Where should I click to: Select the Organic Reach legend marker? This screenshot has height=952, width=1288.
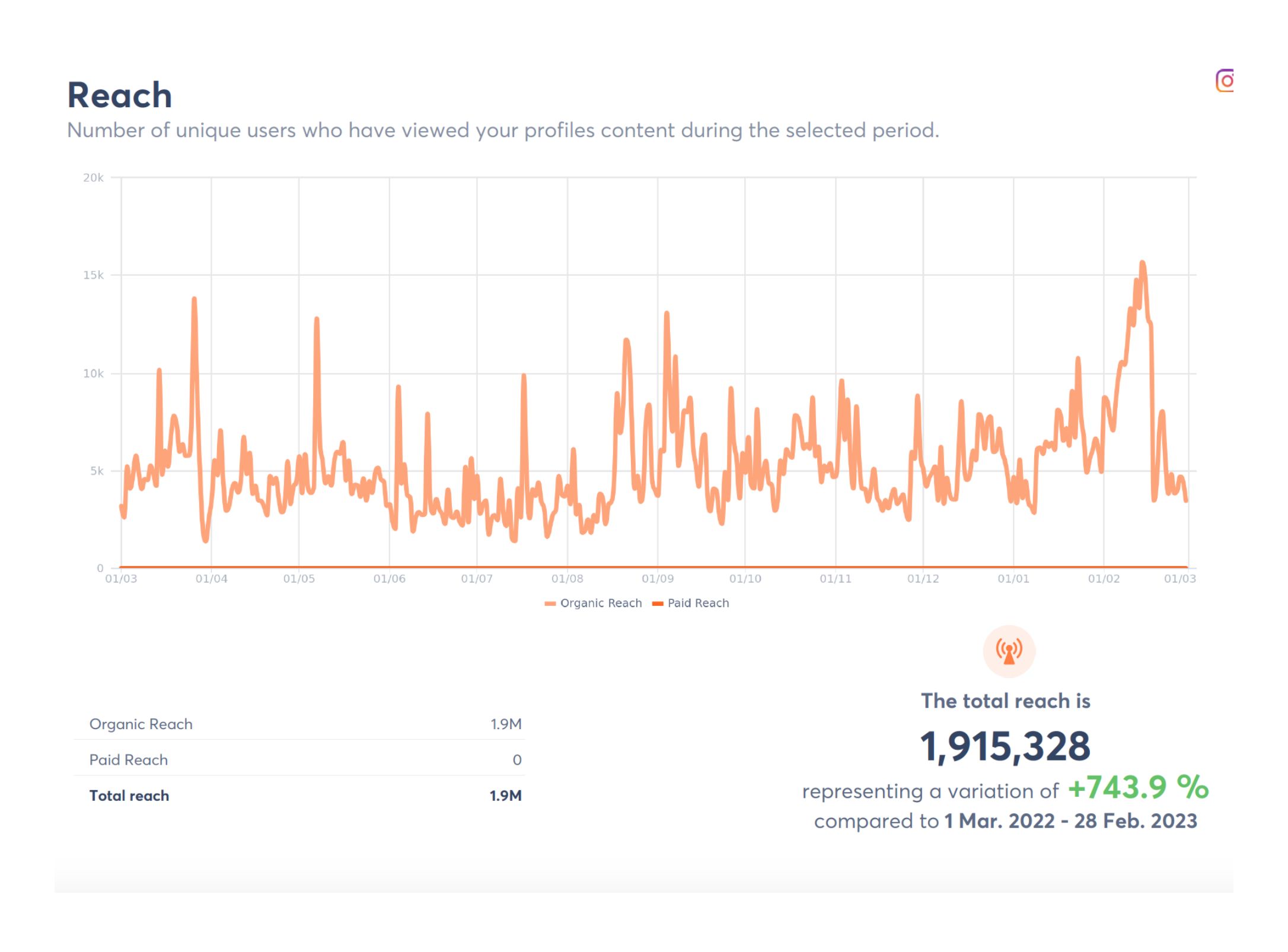(550, 603)
